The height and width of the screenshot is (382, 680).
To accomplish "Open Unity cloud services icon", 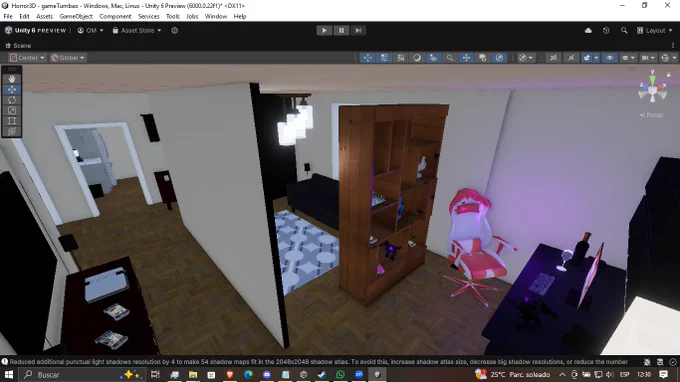I will 588,30.
